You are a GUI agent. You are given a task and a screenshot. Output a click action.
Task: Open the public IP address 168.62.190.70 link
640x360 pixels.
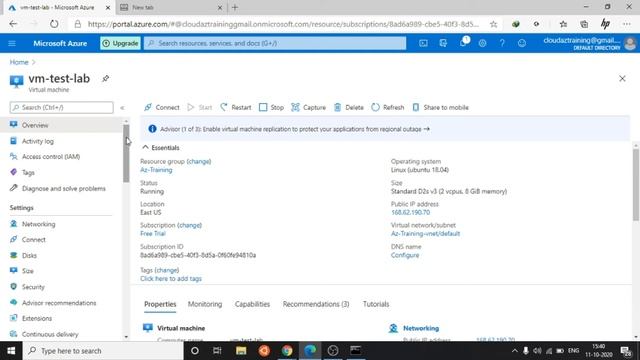coord(410,213)
